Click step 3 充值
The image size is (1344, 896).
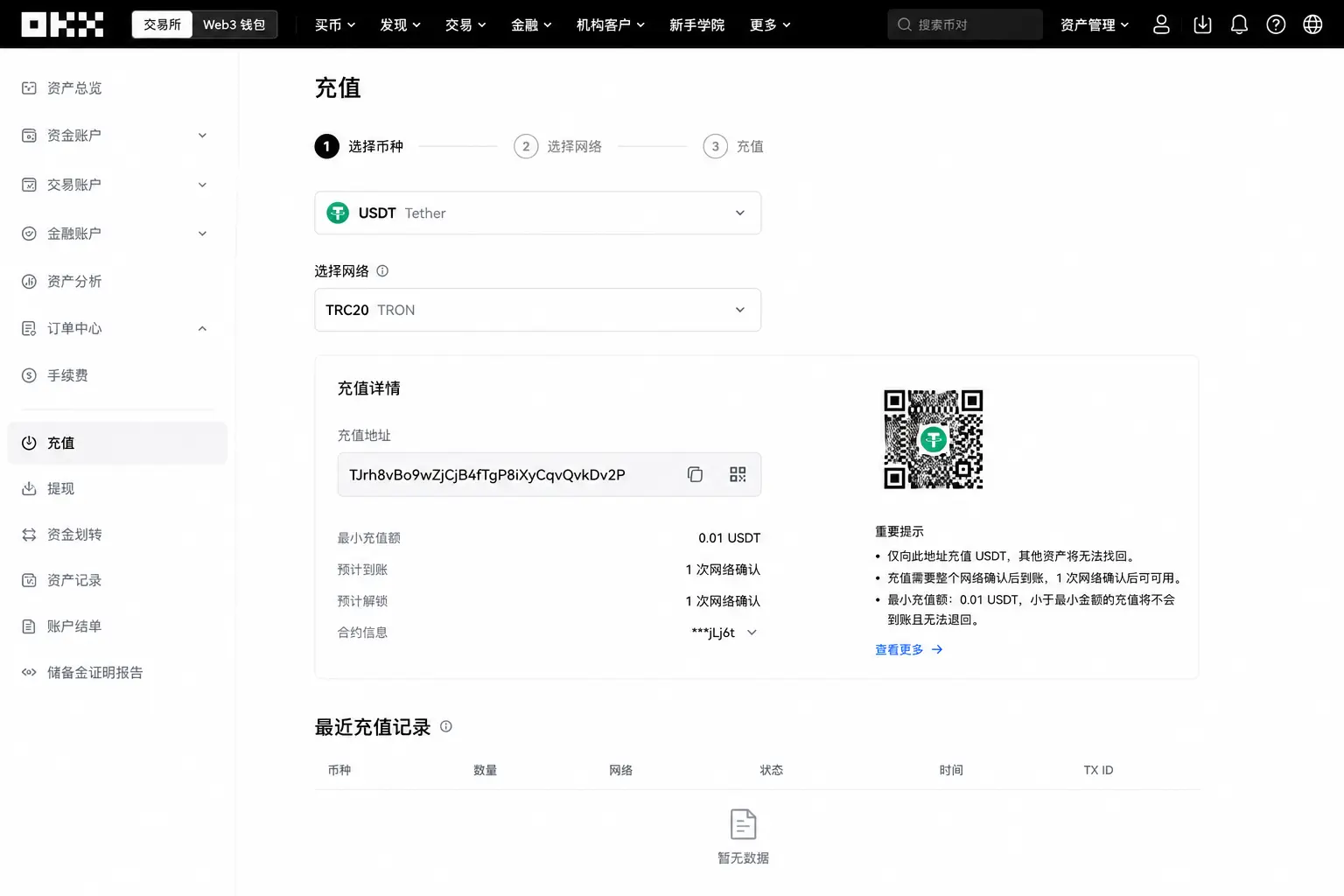tap(733, 146)
